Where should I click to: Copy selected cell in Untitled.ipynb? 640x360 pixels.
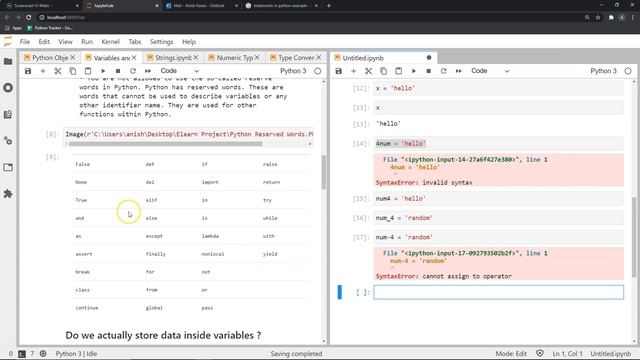[x=384, y=71]
